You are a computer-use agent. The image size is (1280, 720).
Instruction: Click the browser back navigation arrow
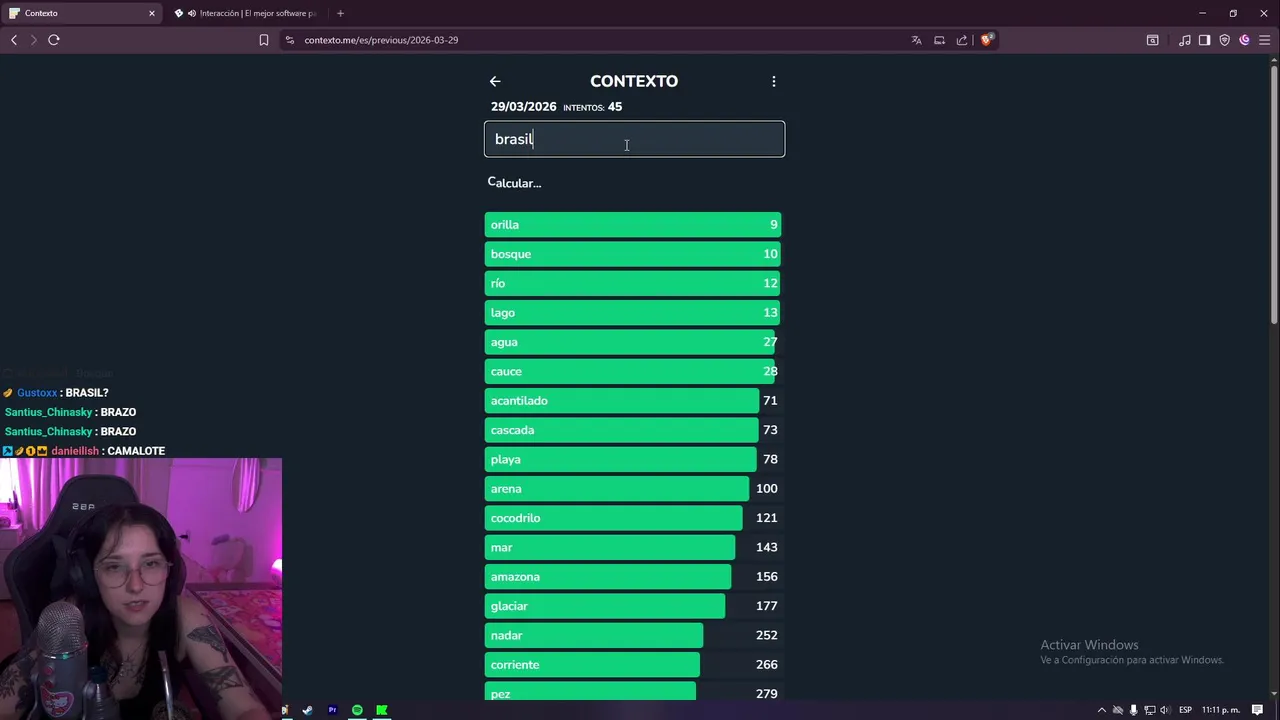pyautogui.click(x=14, y=40)
